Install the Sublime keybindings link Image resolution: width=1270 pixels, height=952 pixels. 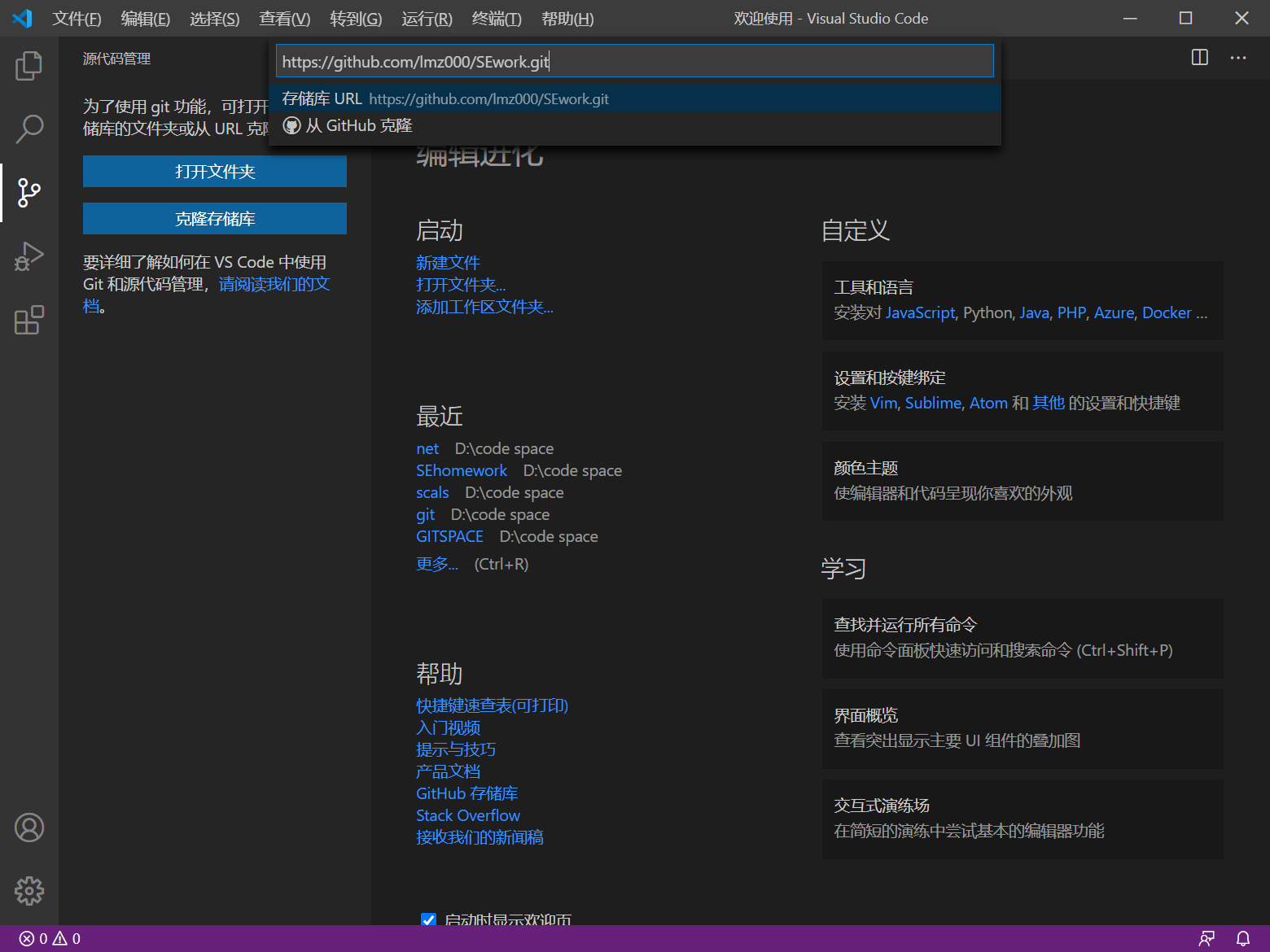click(x=933, y=403)
